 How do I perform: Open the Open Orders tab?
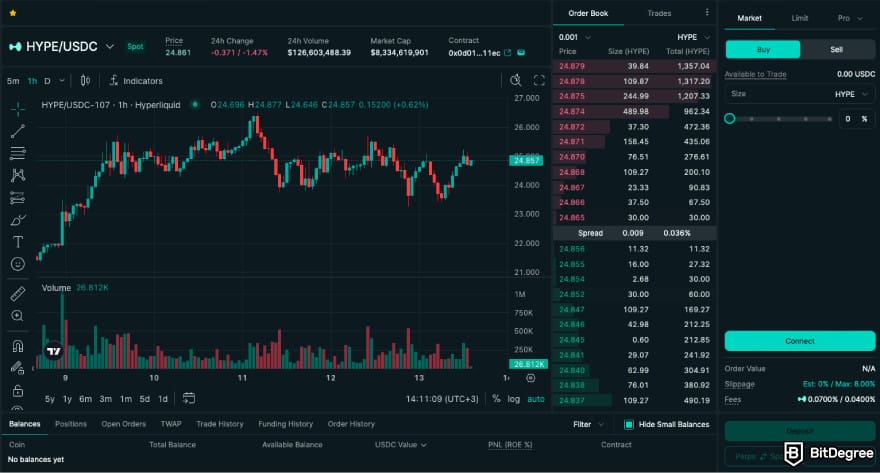[x=123, y=424]
